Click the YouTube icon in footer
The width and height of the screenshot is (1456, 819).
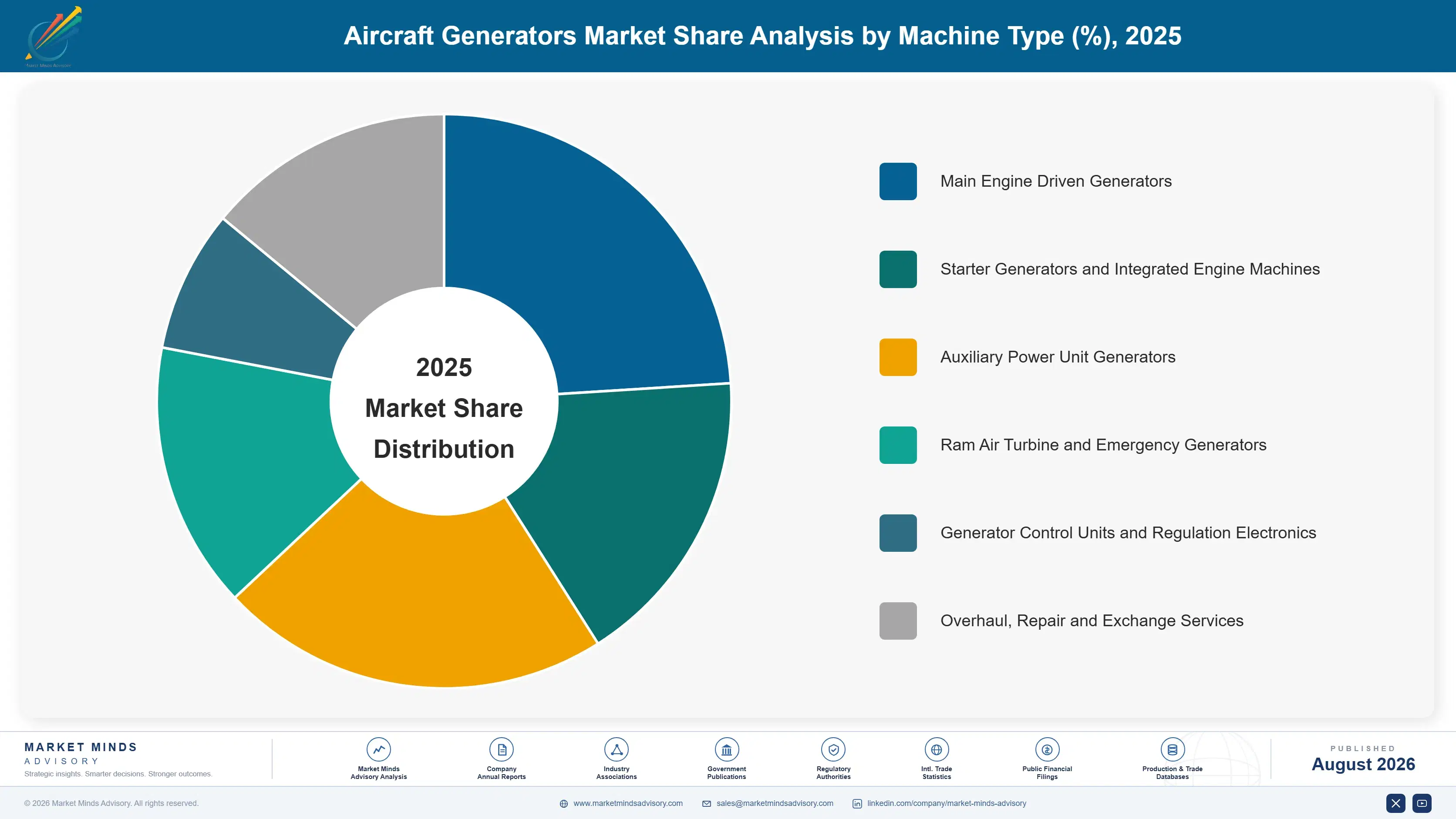pos(1422,803)
